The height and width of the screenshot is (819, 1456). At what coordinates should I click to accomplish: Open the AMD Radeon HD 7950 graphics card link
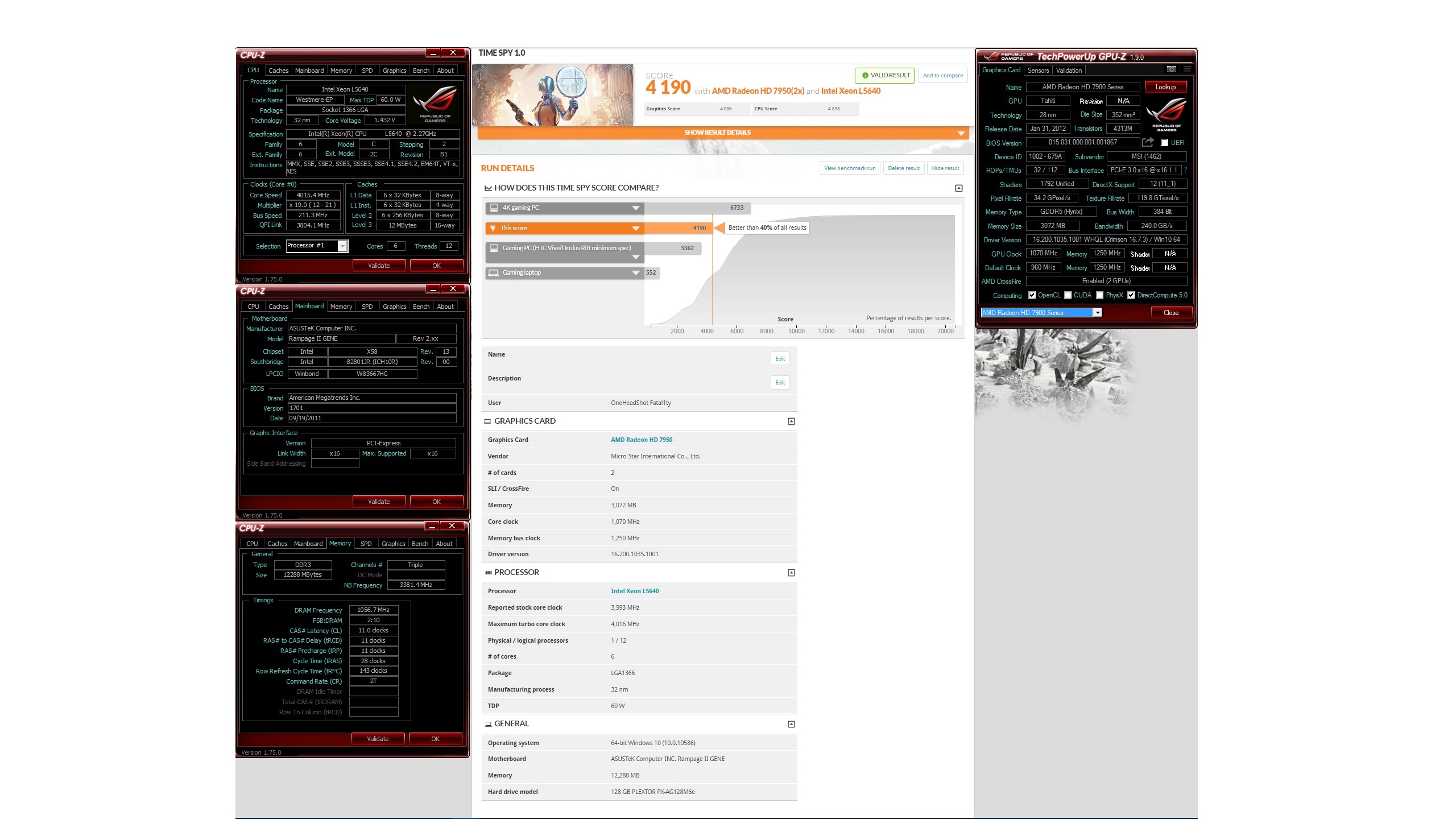pos(642,440)
